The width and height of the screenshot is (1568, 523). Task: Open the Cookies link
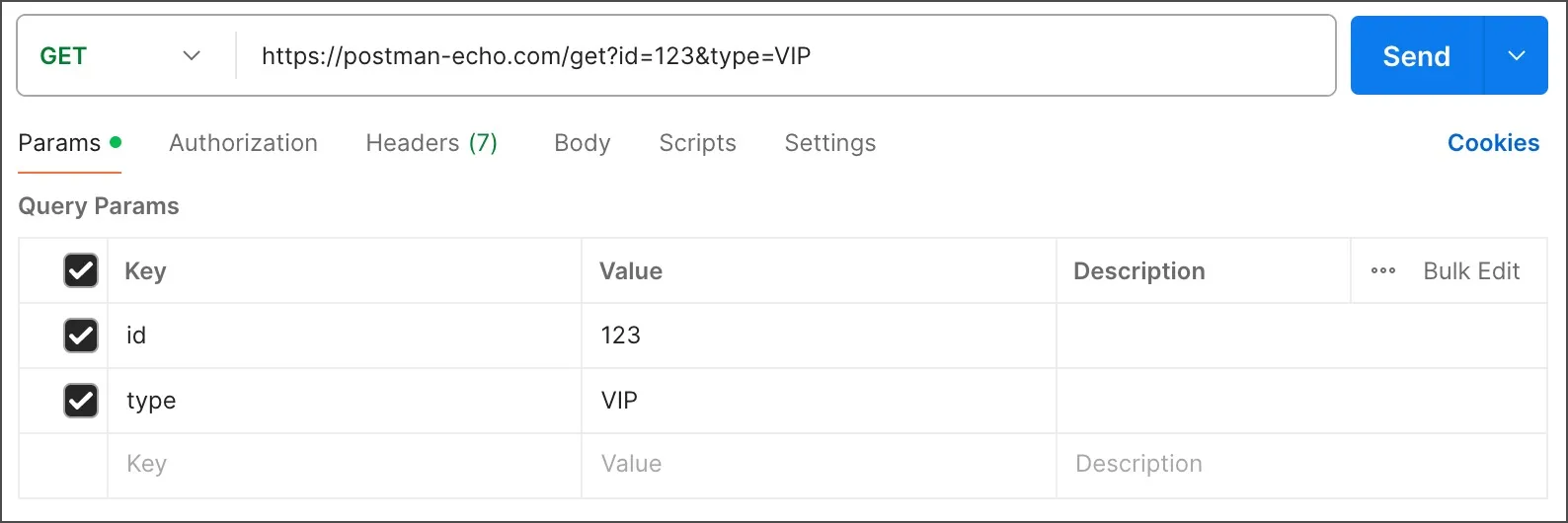(x=1493, y=143)
